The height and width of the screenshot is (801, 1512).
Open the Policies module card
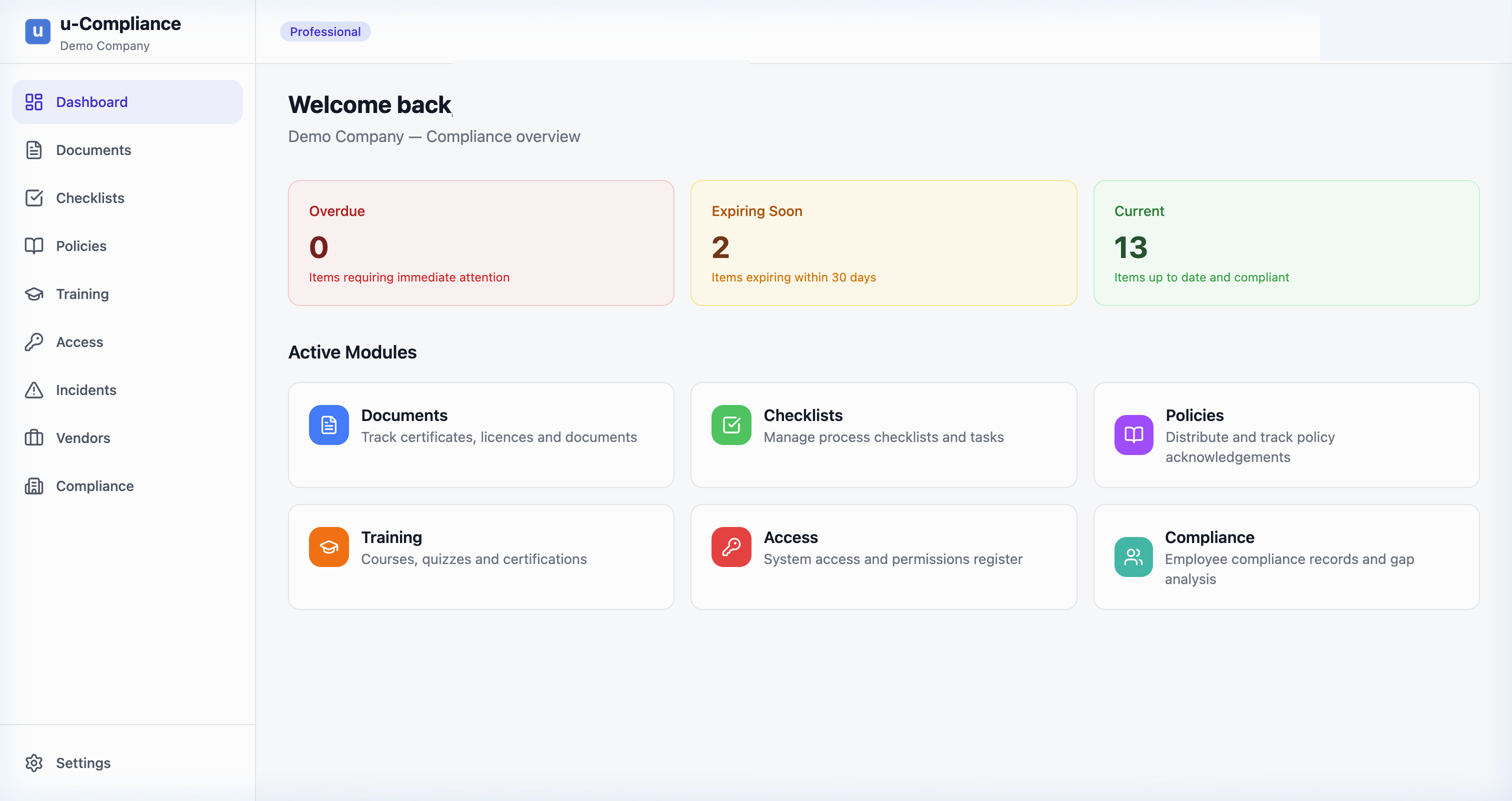[x=1286, y=435]
